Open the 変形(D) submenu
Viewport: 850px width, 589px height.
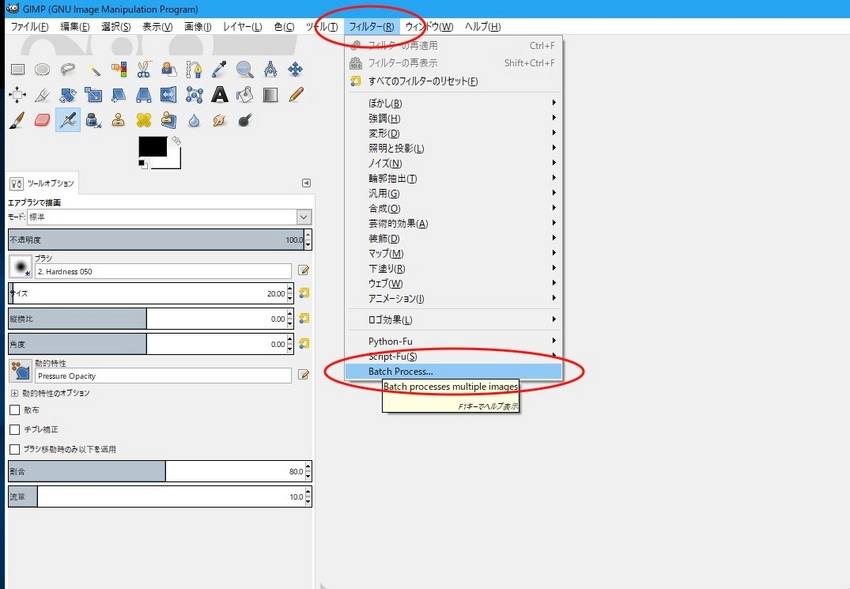pyautogui.click(x=454, y=133)
